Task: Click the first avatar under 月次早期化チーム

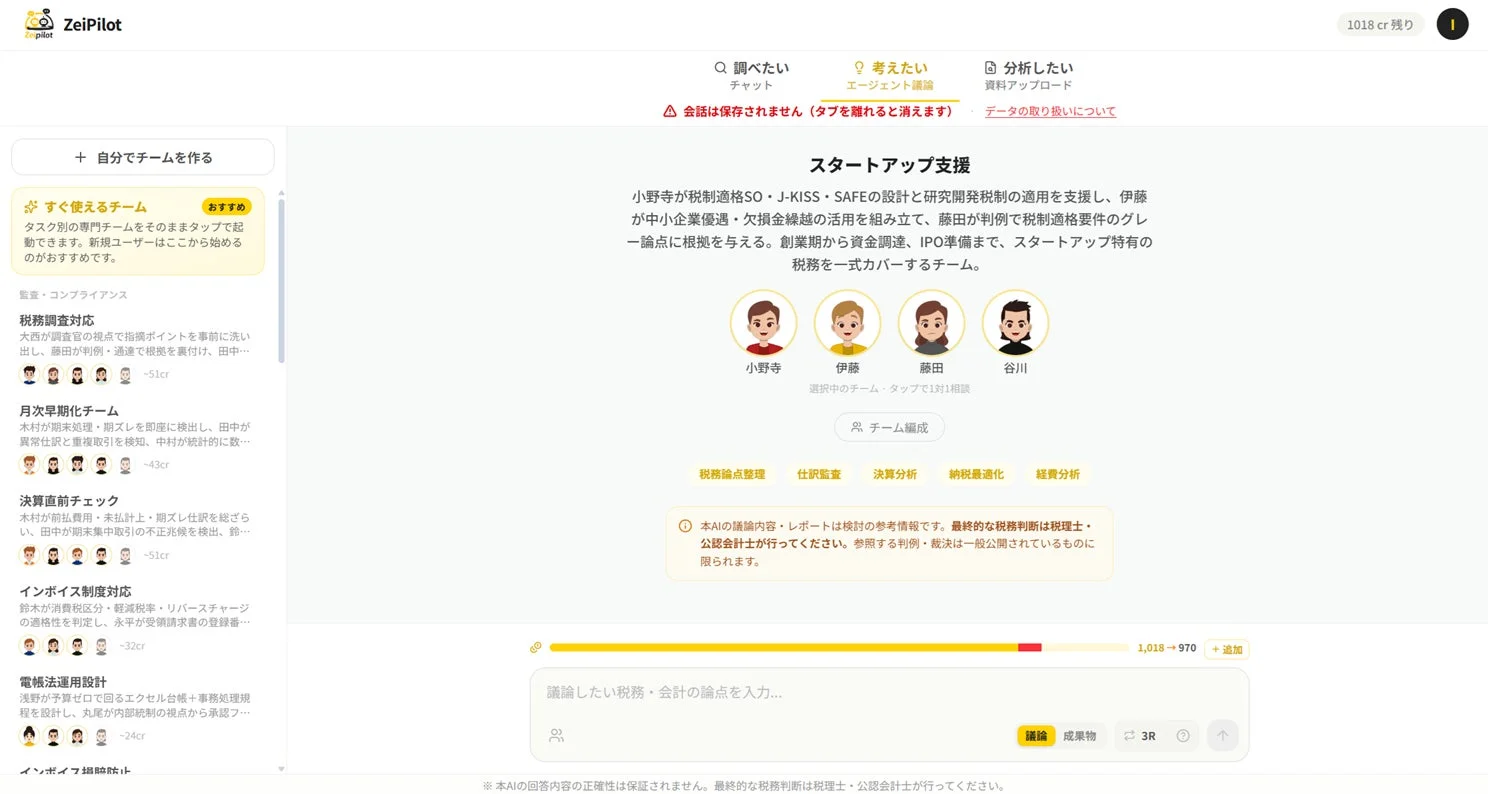Action: click(30, 465)
